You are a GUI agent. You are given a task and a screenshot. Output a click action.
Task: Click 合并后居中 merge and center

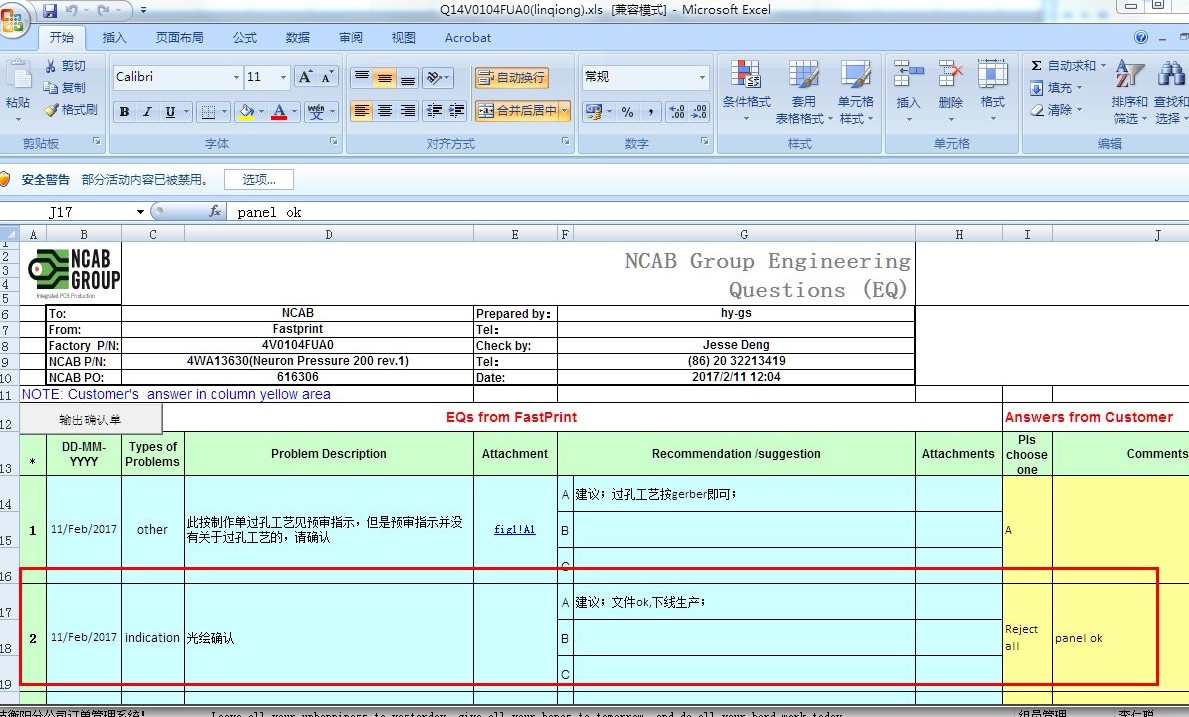tap(518, 111)
